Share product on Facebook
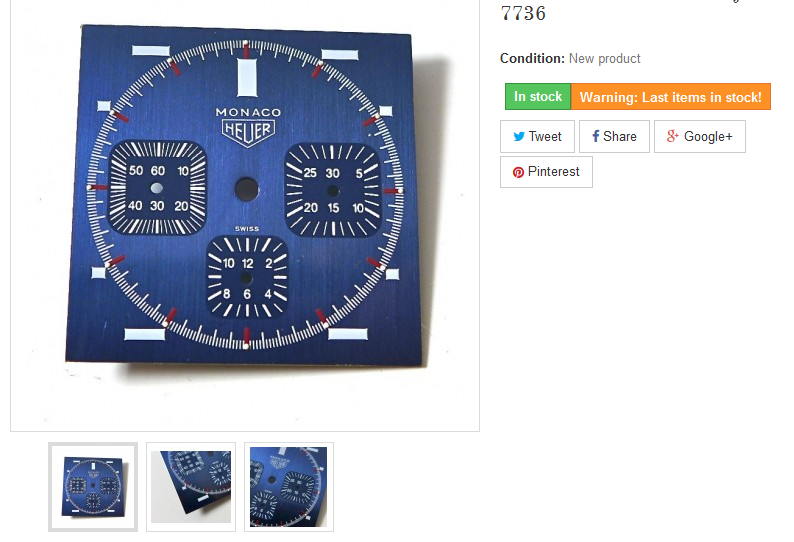Screen dimensions: 794x542 (x=614, y=136)
